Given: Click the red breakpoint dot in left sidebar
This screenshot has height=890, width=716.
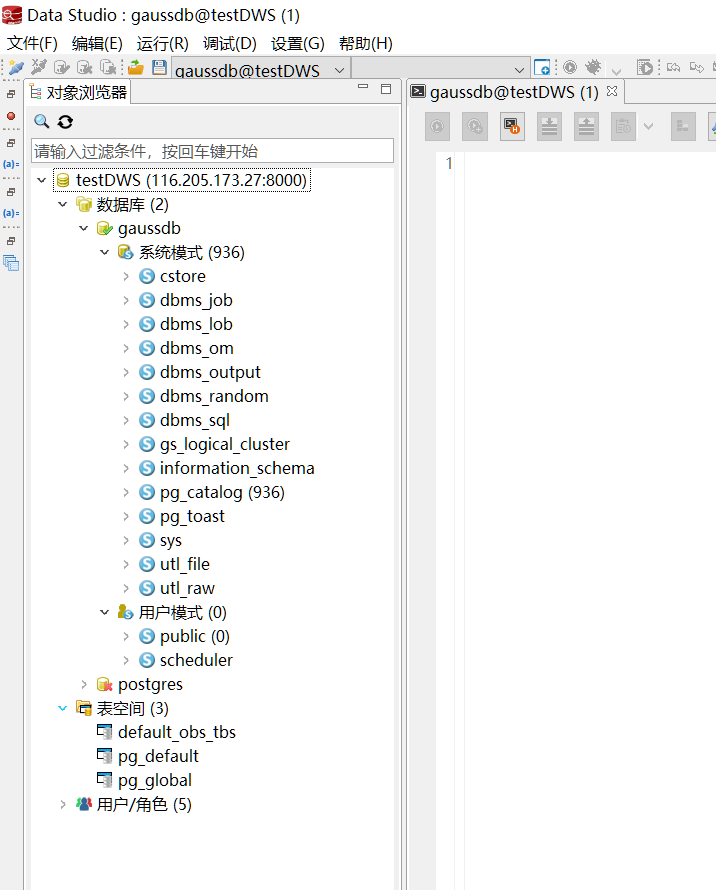Looking at the screenshot, I should pos(11,116).
